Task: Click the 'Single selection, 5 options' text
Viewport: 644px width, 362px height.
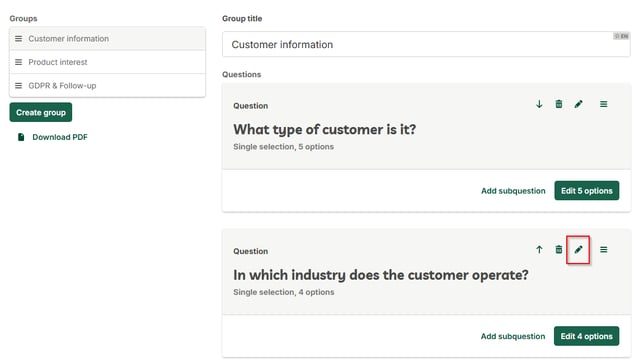Action: 283,147
